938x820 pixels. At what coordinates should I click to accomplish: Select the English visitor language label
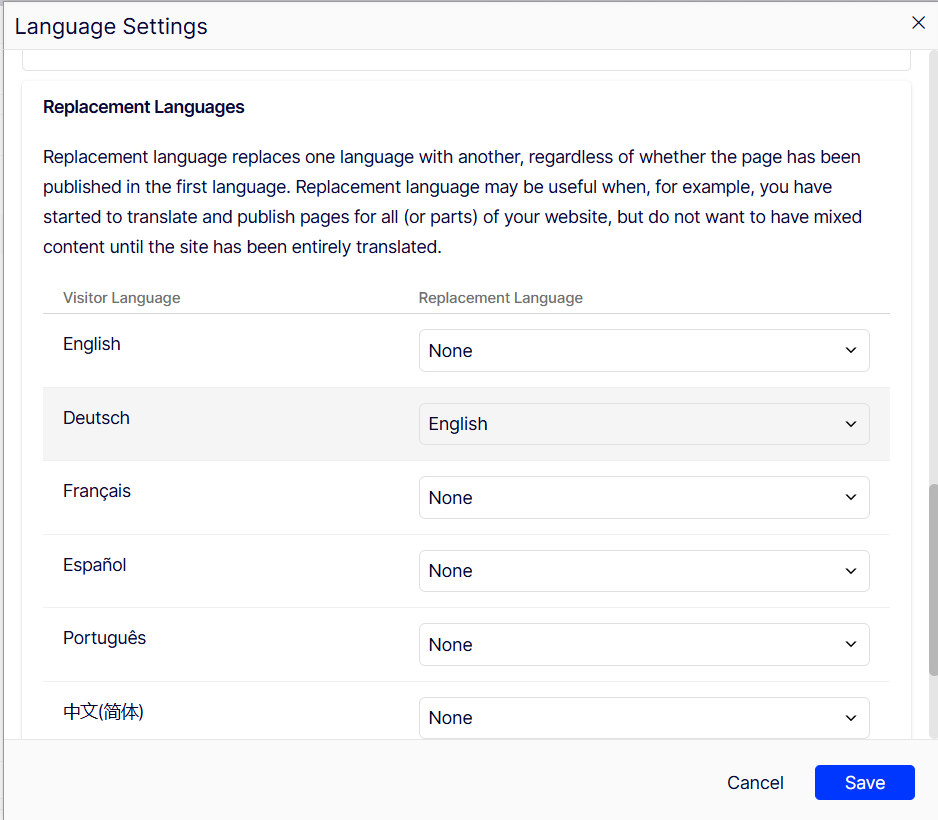(x=91, y=344)
